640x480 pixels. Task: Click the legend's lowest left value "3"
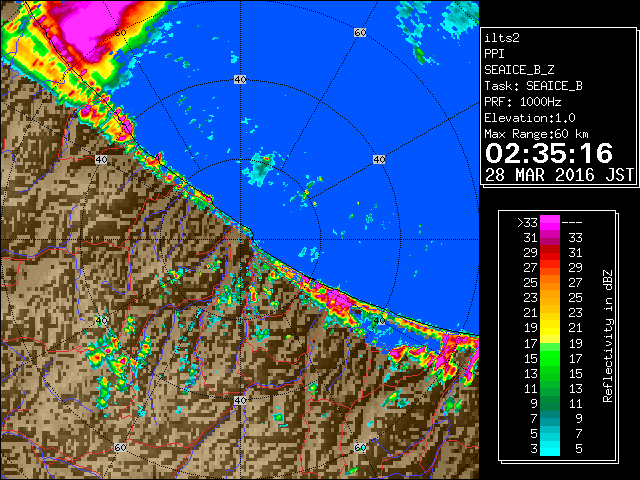tap(534, 449)
